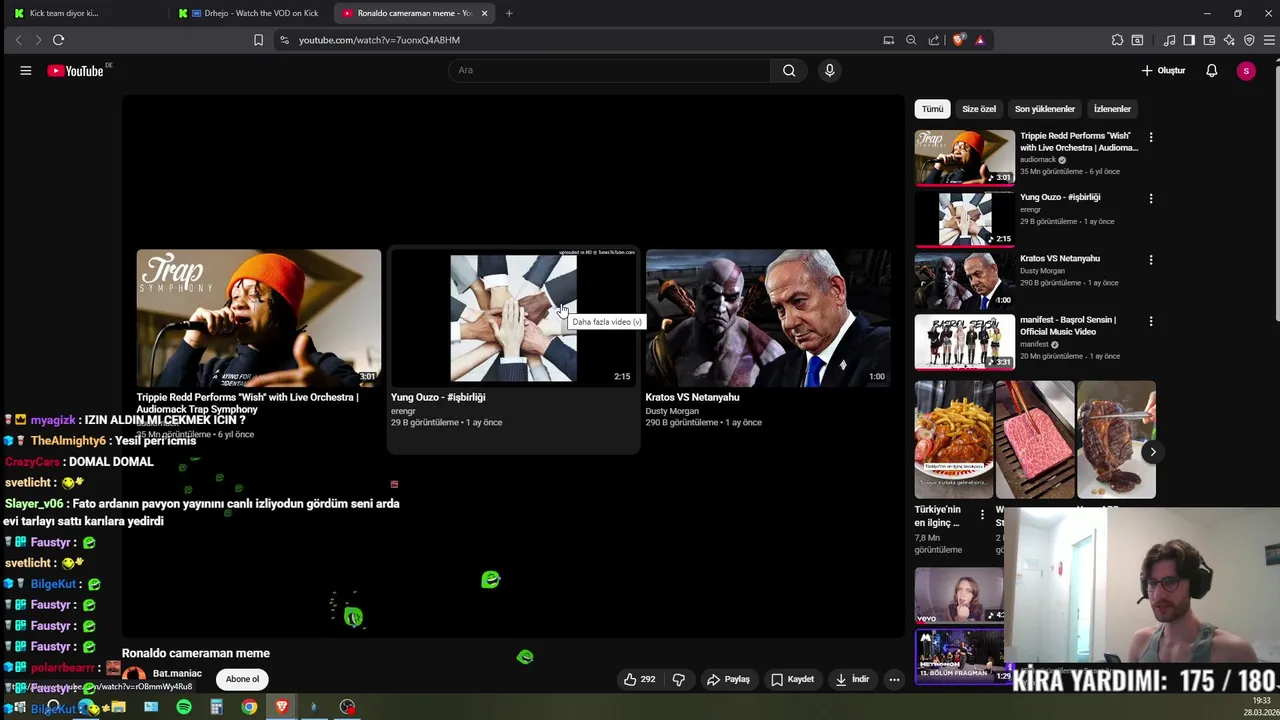This screenshot has height=720, width=1280.
Task: Click the Oluştur create button
Action: (x=1164, y=70)
